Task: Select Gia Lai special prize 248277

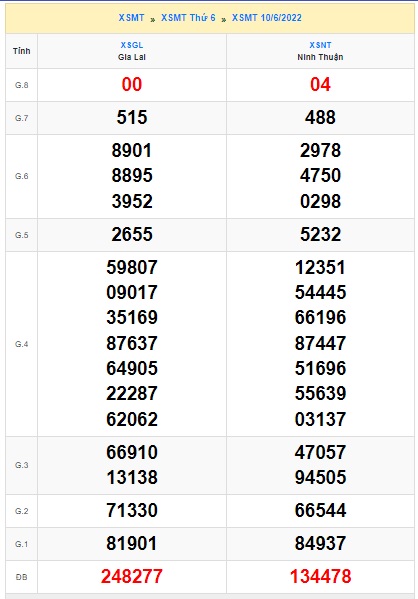Action: click(132, 576)
